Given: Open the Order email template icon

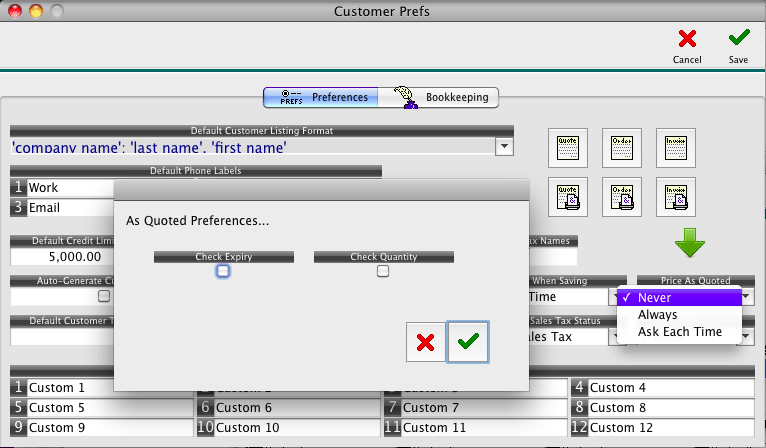Looking at the screenshot, I should click(622, 197).
